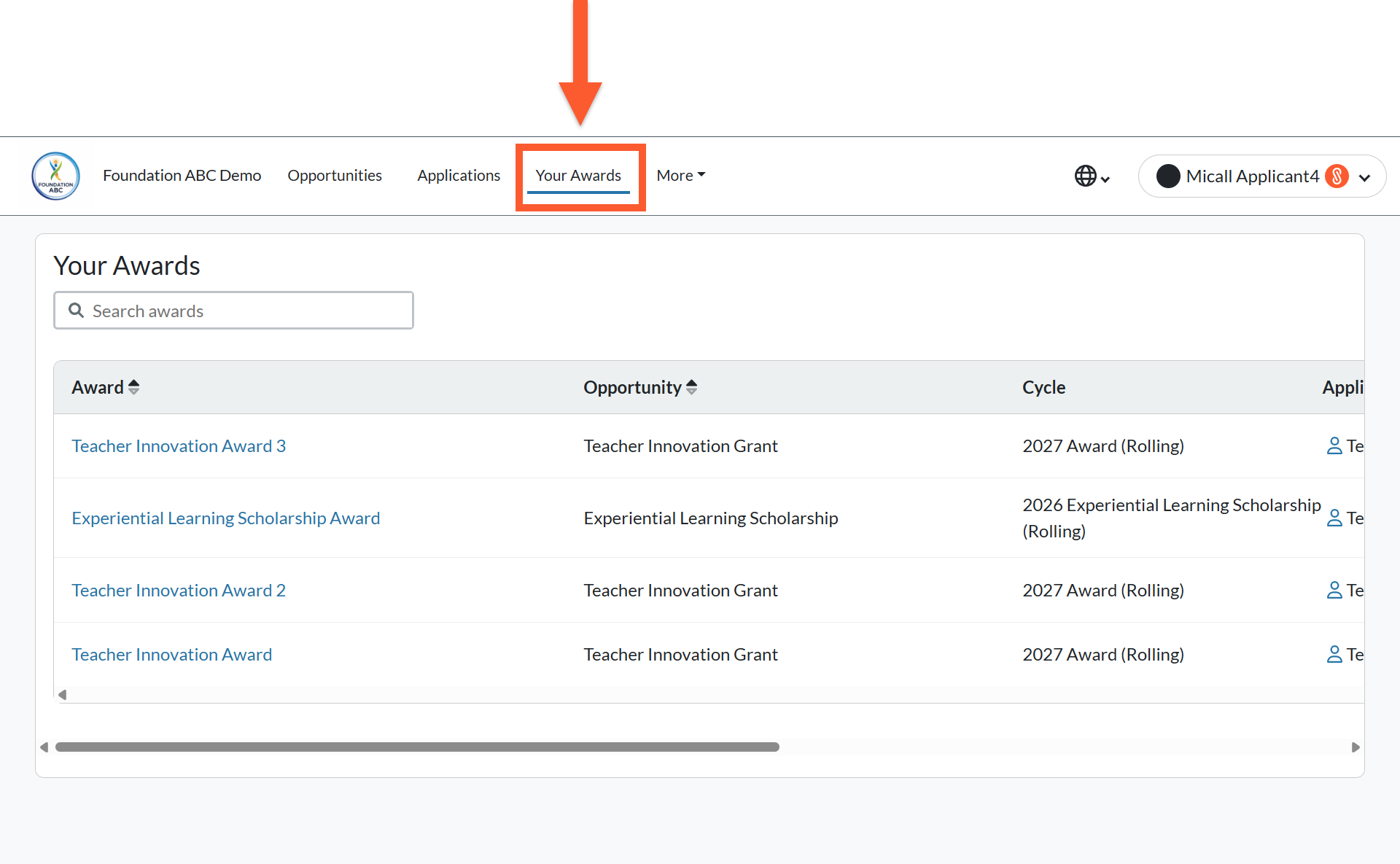Open Teacher Innovation Award 3 link
Image resolution: width=1400 pixels, height=864 pixels.
(x=179, y=445)
